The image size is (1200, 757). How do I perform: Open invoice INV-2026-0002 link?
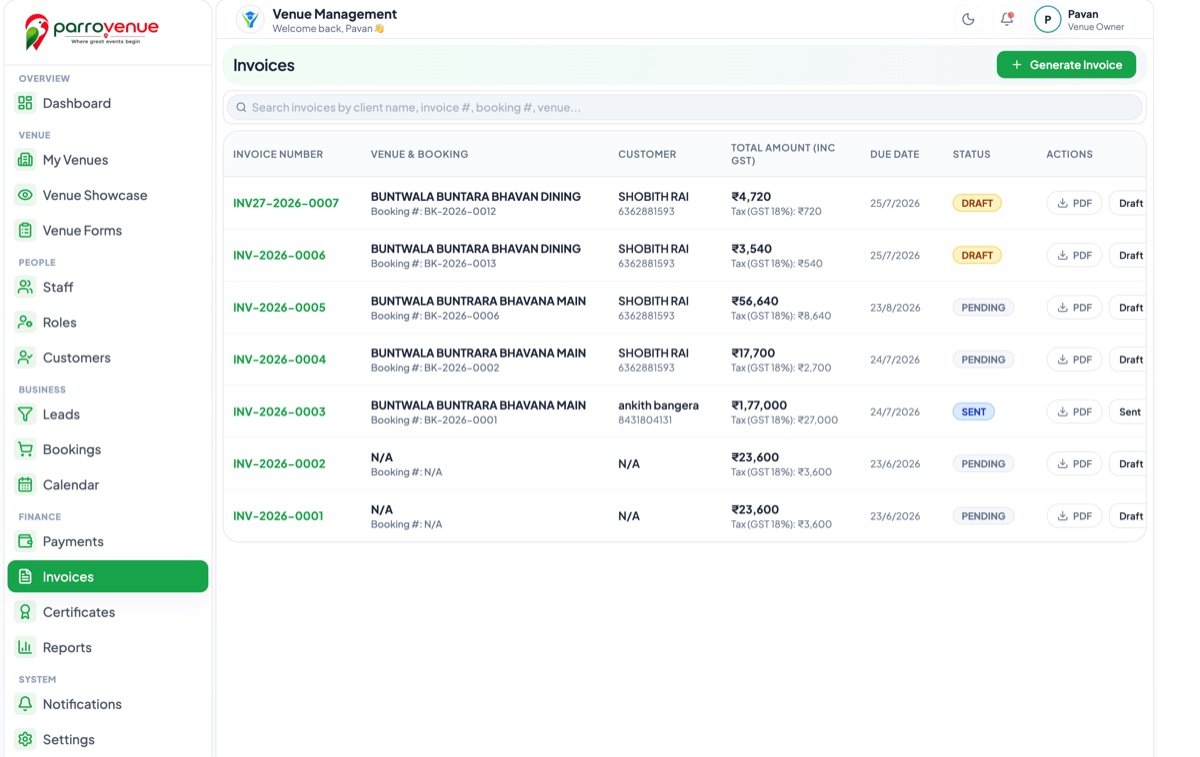pos(279,464)
